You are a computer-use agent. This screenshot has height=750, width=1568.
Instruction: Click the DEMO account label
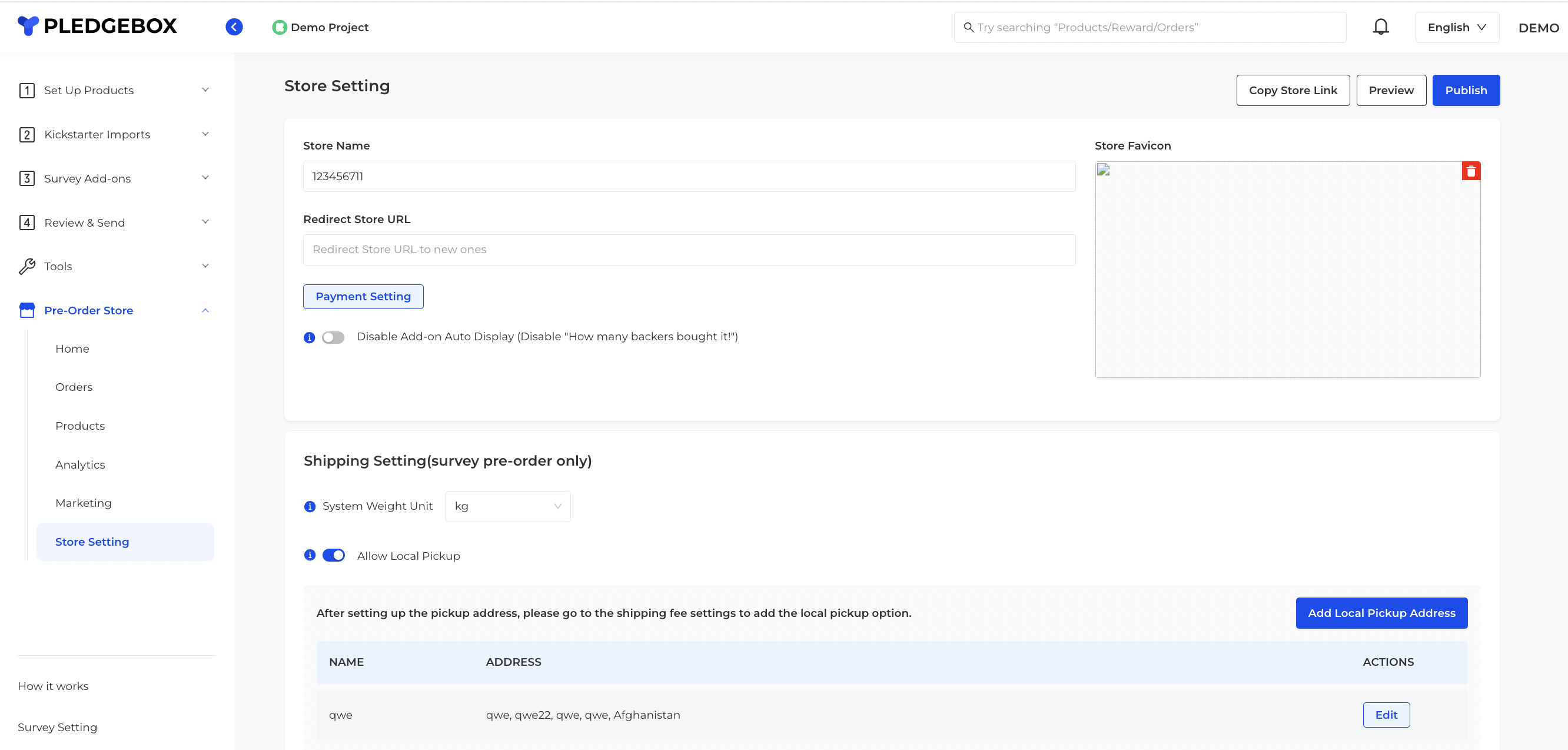click(x=1538, y=28)
